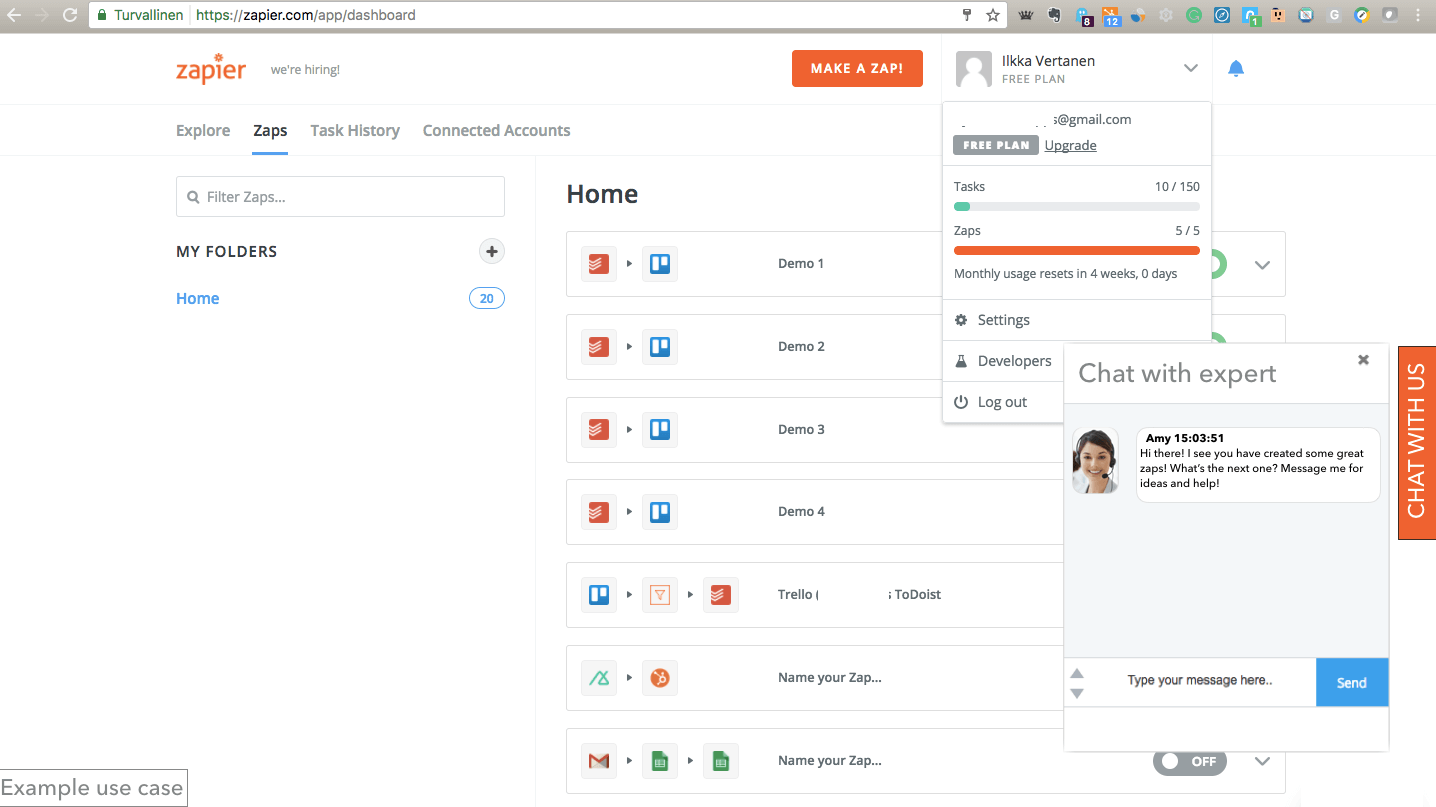Expand options chevron on Gmail zap row
1436x807 pixels.
[1262, 761]
